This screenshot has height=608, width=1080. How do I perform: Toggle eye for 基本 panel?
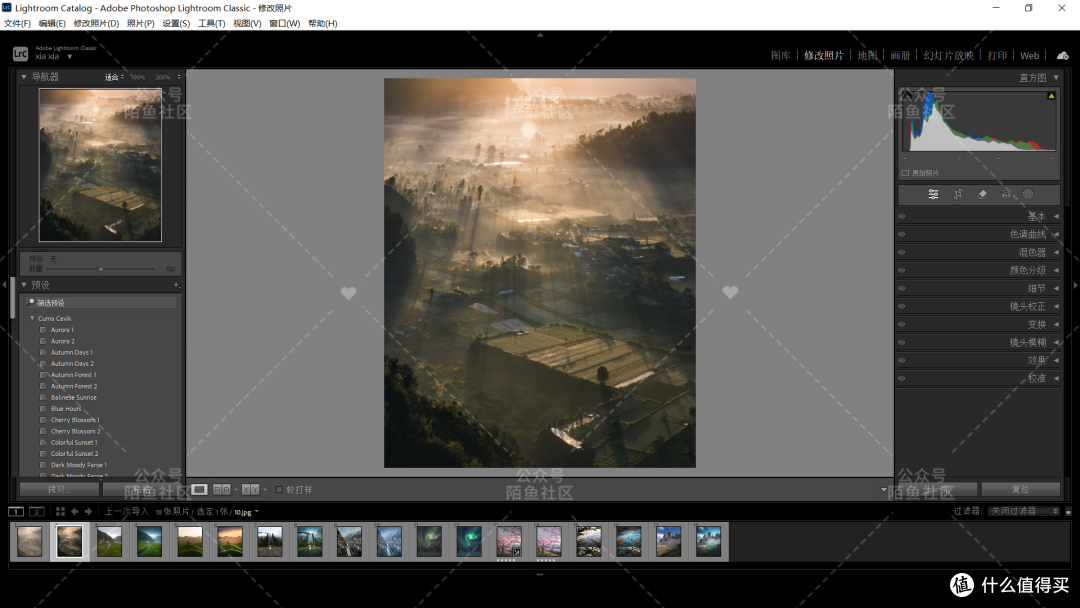(x=902, y=216)
